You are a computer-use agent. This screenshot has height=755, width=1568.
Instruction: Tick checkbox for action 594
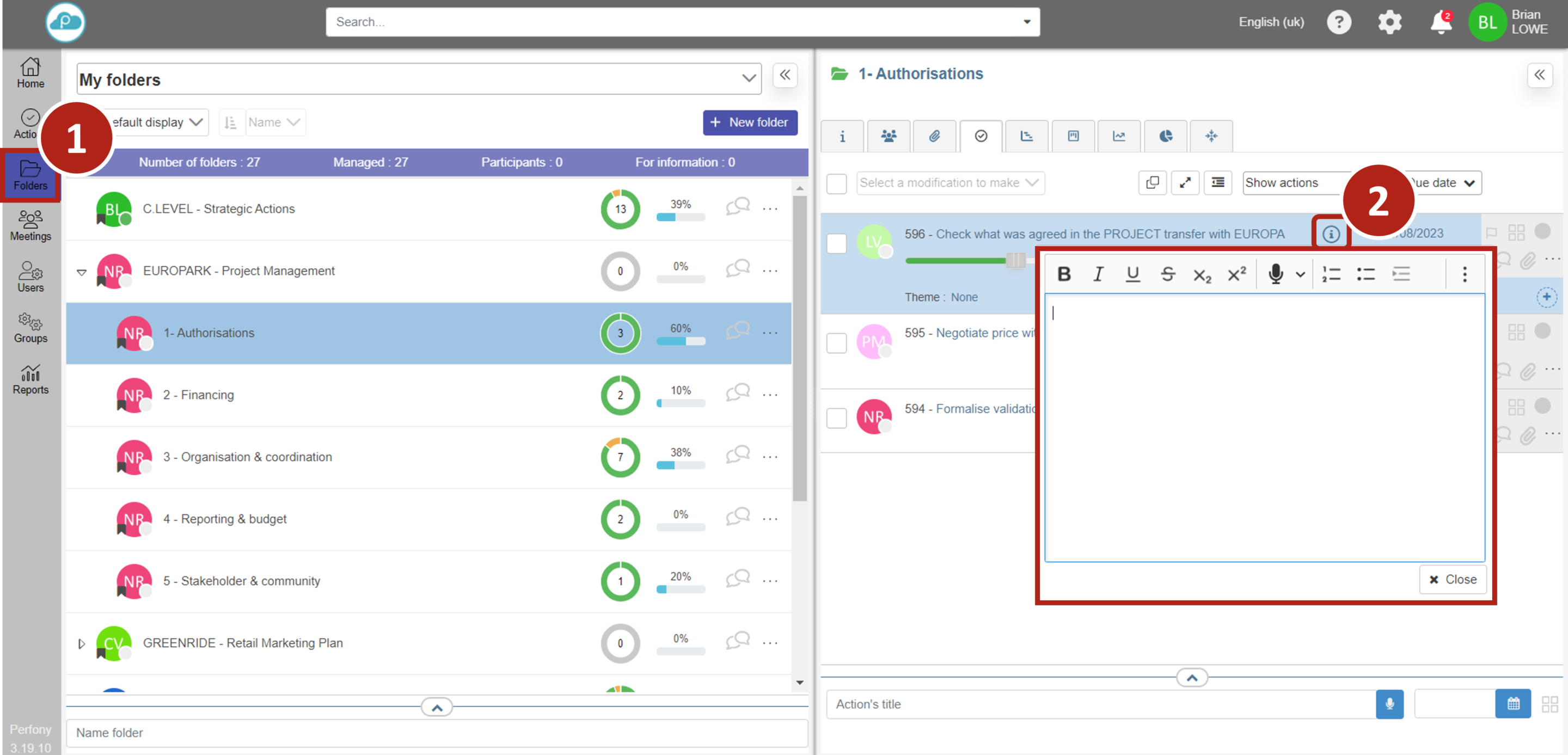(836, 418)
